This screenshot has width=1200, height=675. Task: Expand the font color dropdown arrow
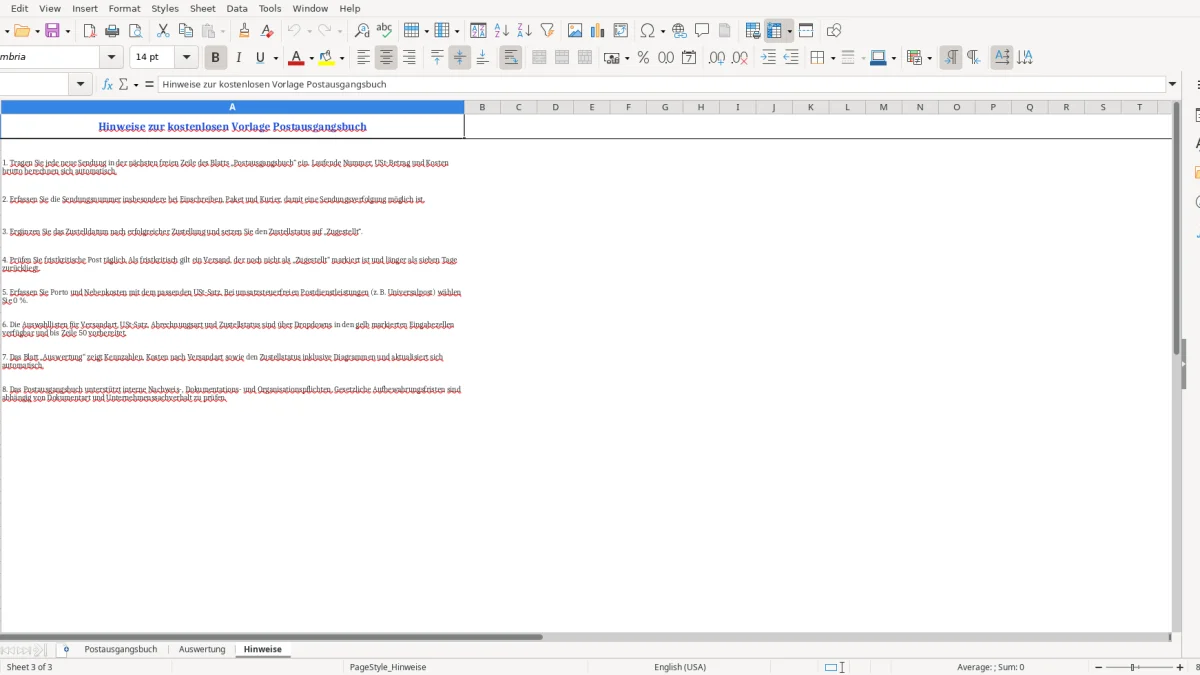tap(311, 58)
